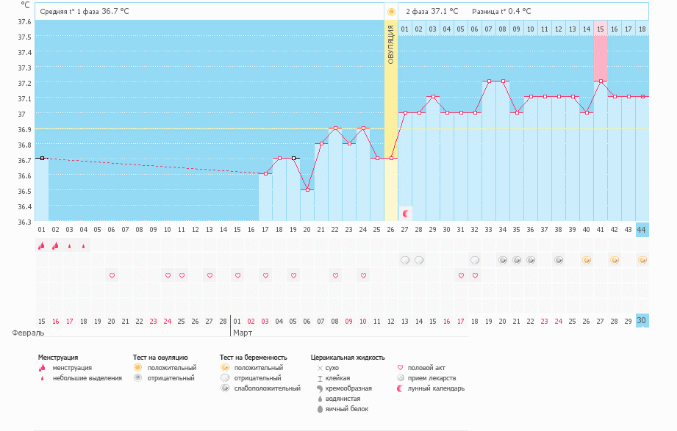The height and width of the screenshot is (431, 677).
Task: Click the first temperature point on day 01
Action: pyautogui.click(x=42, y=158)
